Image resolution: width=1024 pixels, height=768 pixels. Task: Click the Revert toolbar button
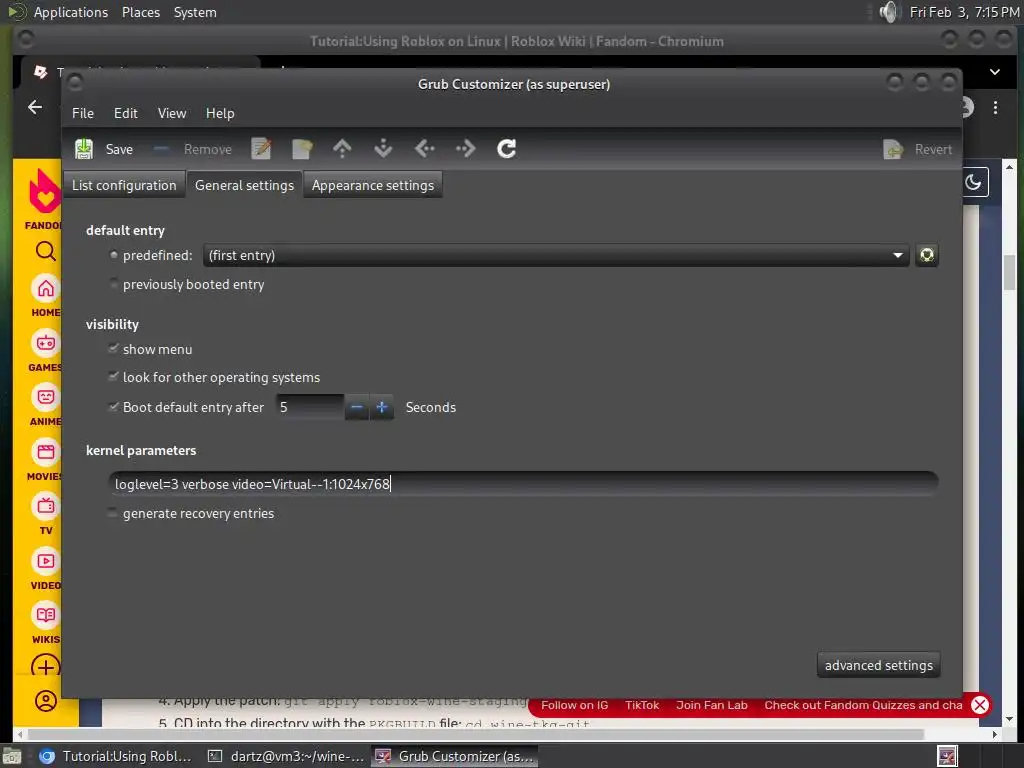click(918, 150)
